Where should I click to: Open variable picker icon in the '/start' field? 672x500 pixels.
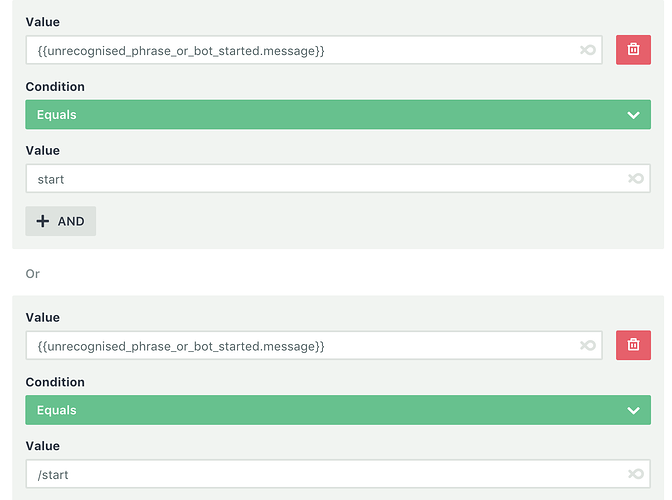click(636, 474)
